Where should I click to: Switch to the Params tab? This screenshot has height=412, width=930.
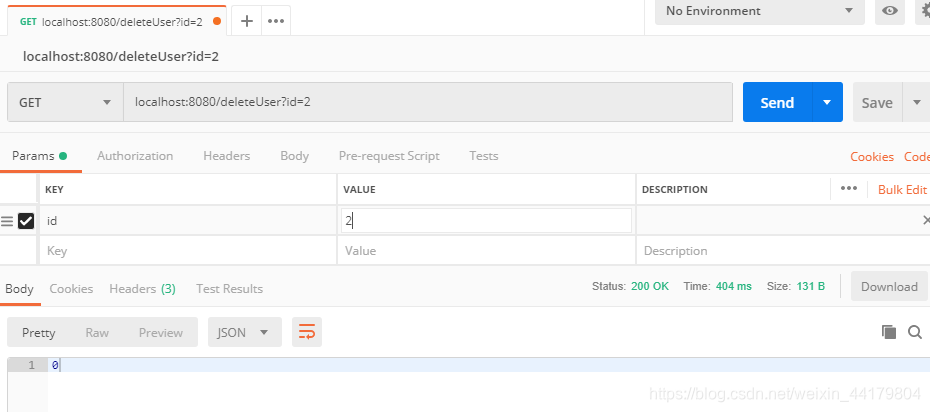click(40, 156)
